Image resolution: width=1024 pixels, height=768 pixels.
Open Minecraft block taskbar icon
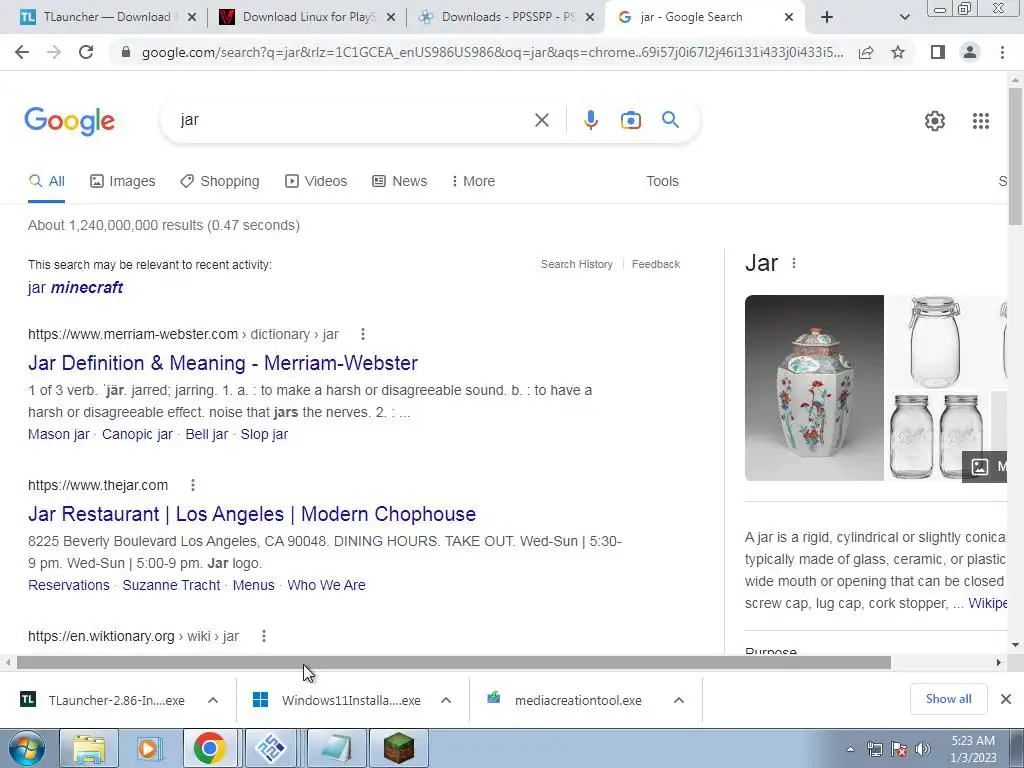pos(398,748)
